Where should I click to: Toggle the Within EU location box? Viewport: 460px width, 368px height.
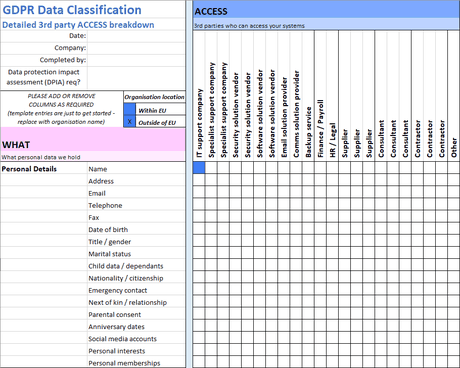pos(129,109)
